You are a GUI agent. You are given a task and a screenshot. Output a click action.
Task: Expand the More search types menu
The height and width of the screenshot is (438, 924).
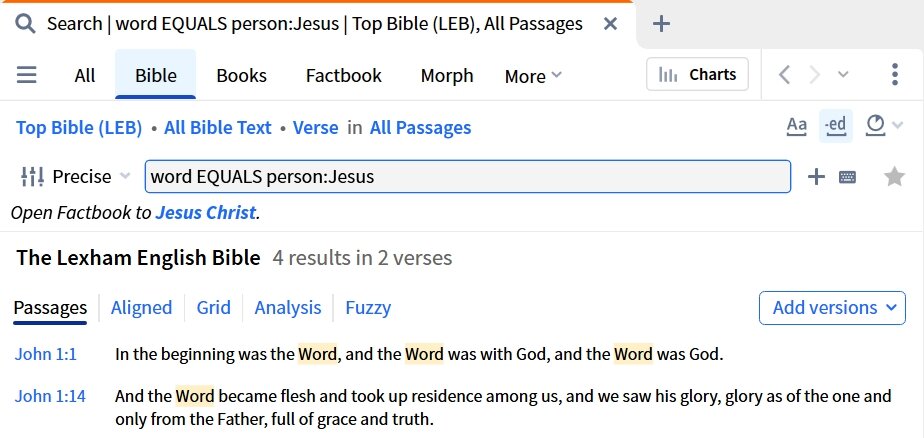point(533,76)
